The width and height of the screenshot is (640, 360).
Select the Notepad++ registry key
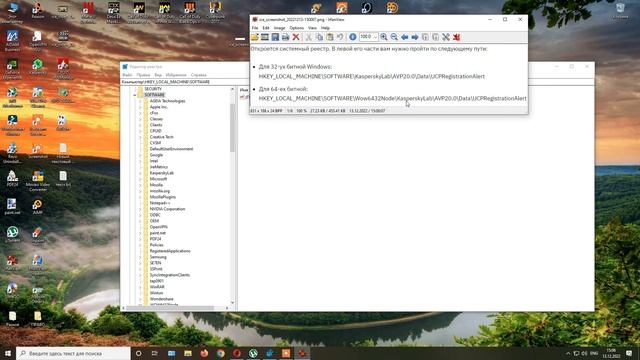click(160, 203)
